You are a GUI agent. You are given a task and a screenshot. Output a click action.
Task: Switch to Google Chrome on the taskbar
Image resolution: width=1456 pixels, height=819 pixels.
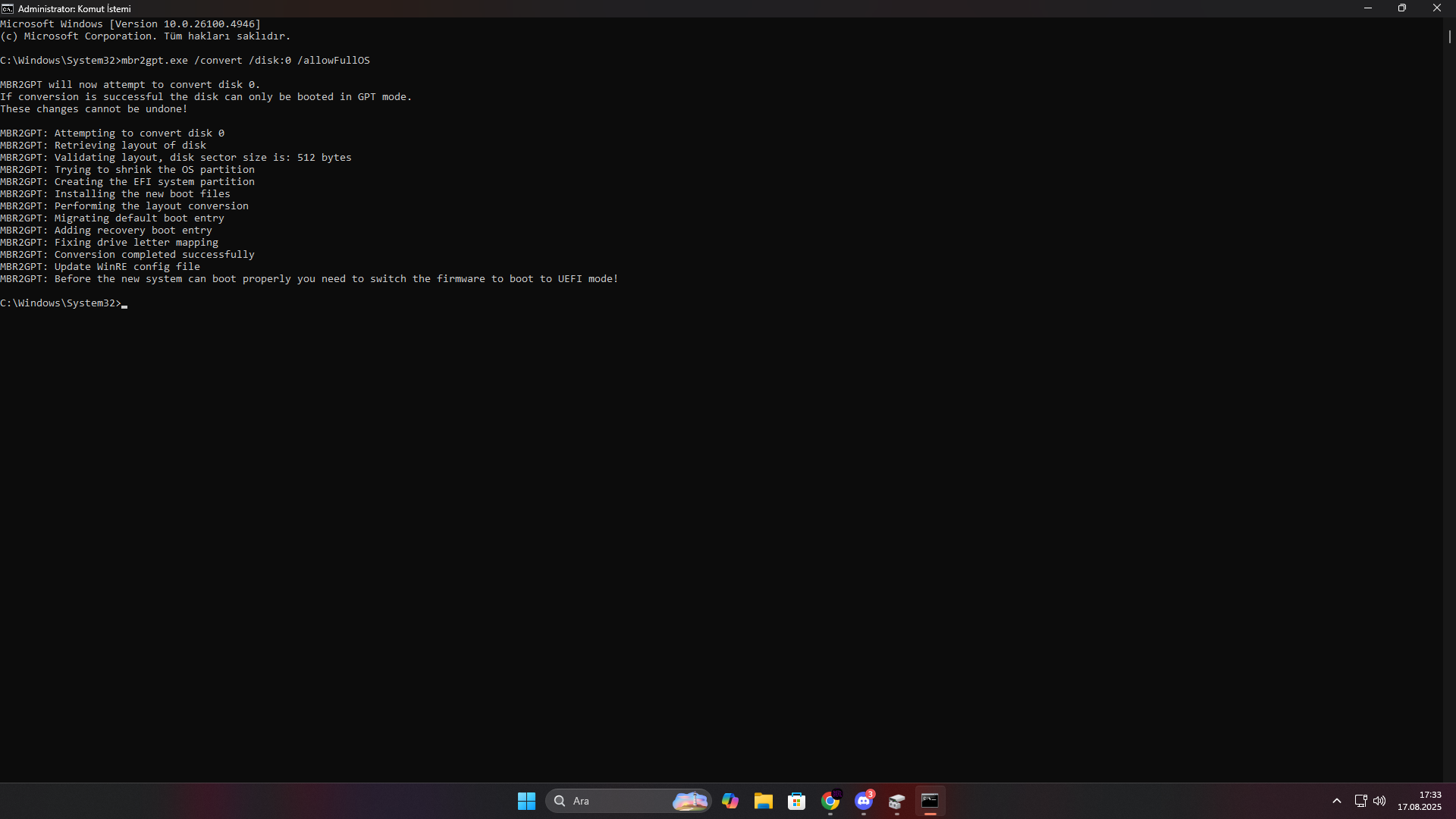tap(830, 801)
